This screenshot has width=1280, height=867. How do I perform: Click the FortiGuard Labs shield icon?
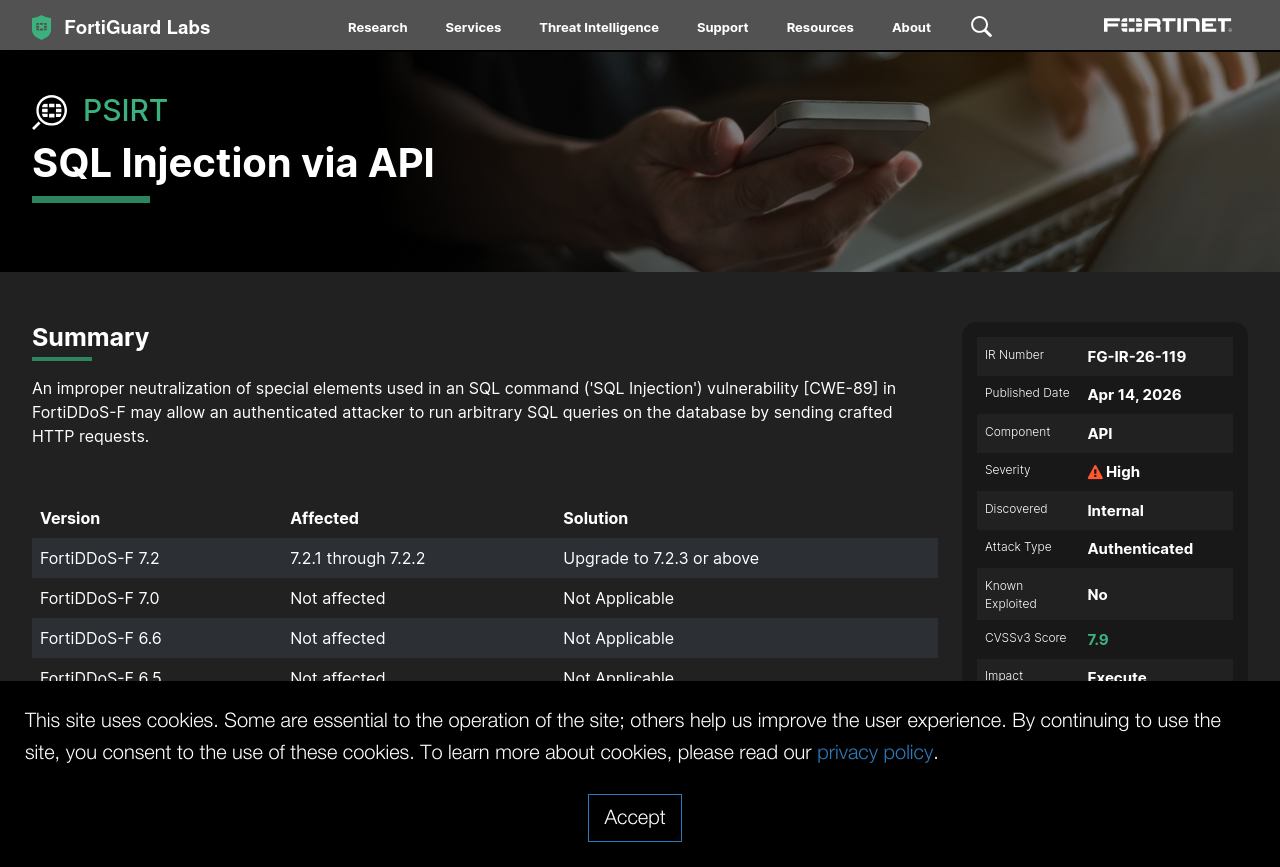click(41, 27)
